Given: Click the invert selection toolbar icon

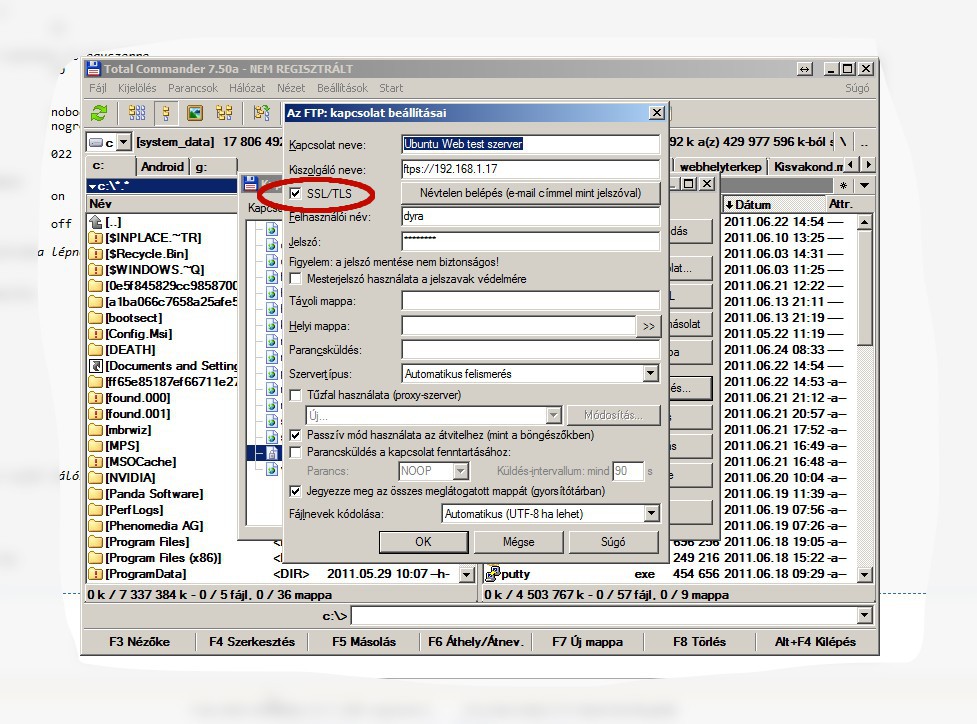Looking at the screenshot, I should tap(262, 113).
